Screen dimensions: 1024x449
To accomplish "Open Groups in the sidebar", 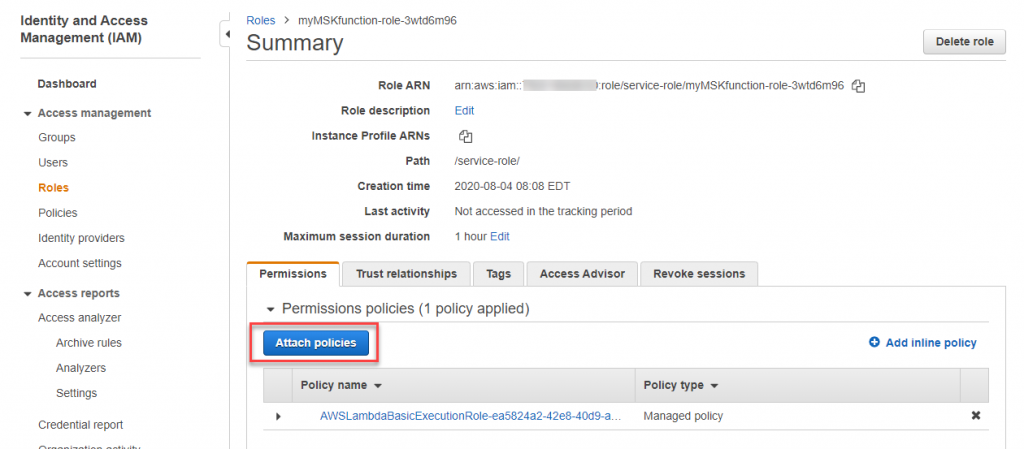I will coord(57,138).
